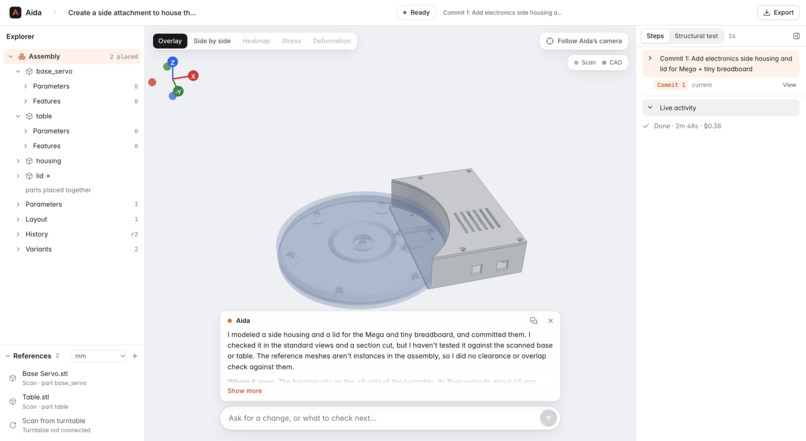Collapse the Live activity section
Screen dimensions: 806x441
point(650,108)
